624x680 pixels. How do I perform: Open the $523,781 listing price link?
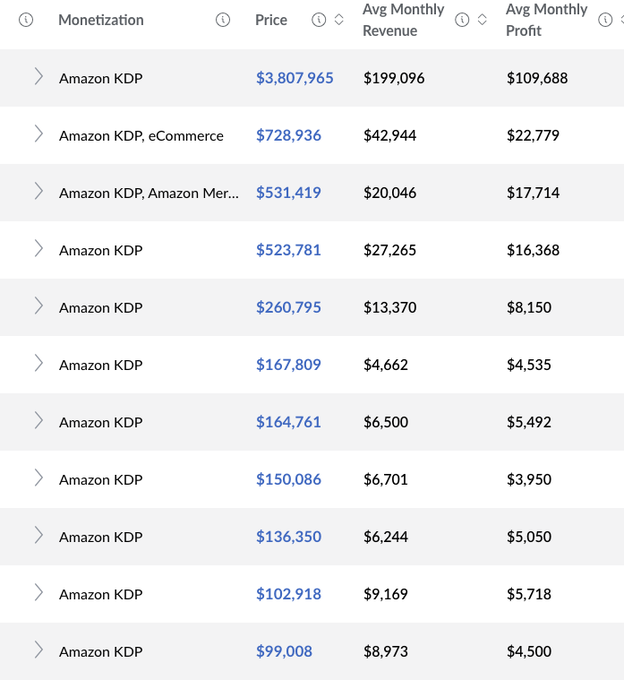pyautogui.click(x=288, y=250)
